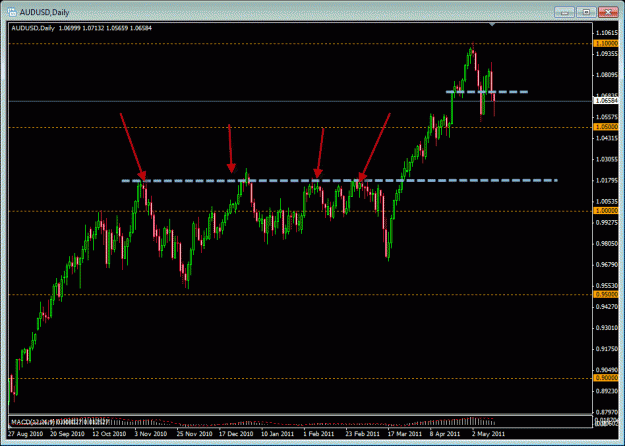Select the short dashed line near 1.06584
Image resolution: width=625 pixels, height=446 pixels.
pos(487,92)
